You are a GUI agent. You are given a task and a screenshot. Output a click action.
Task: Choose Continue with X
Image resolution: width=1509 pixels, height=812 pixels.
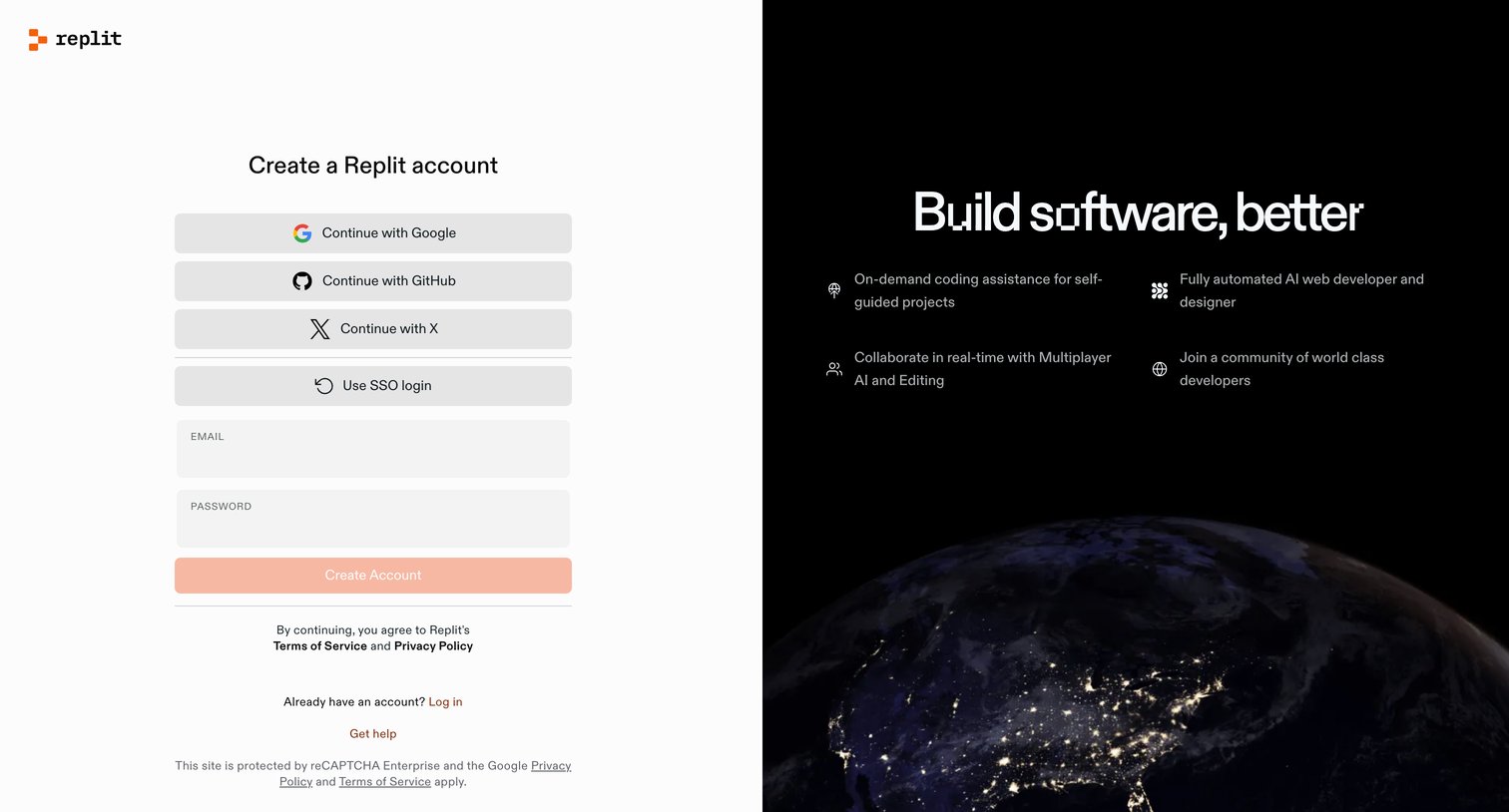373,329
